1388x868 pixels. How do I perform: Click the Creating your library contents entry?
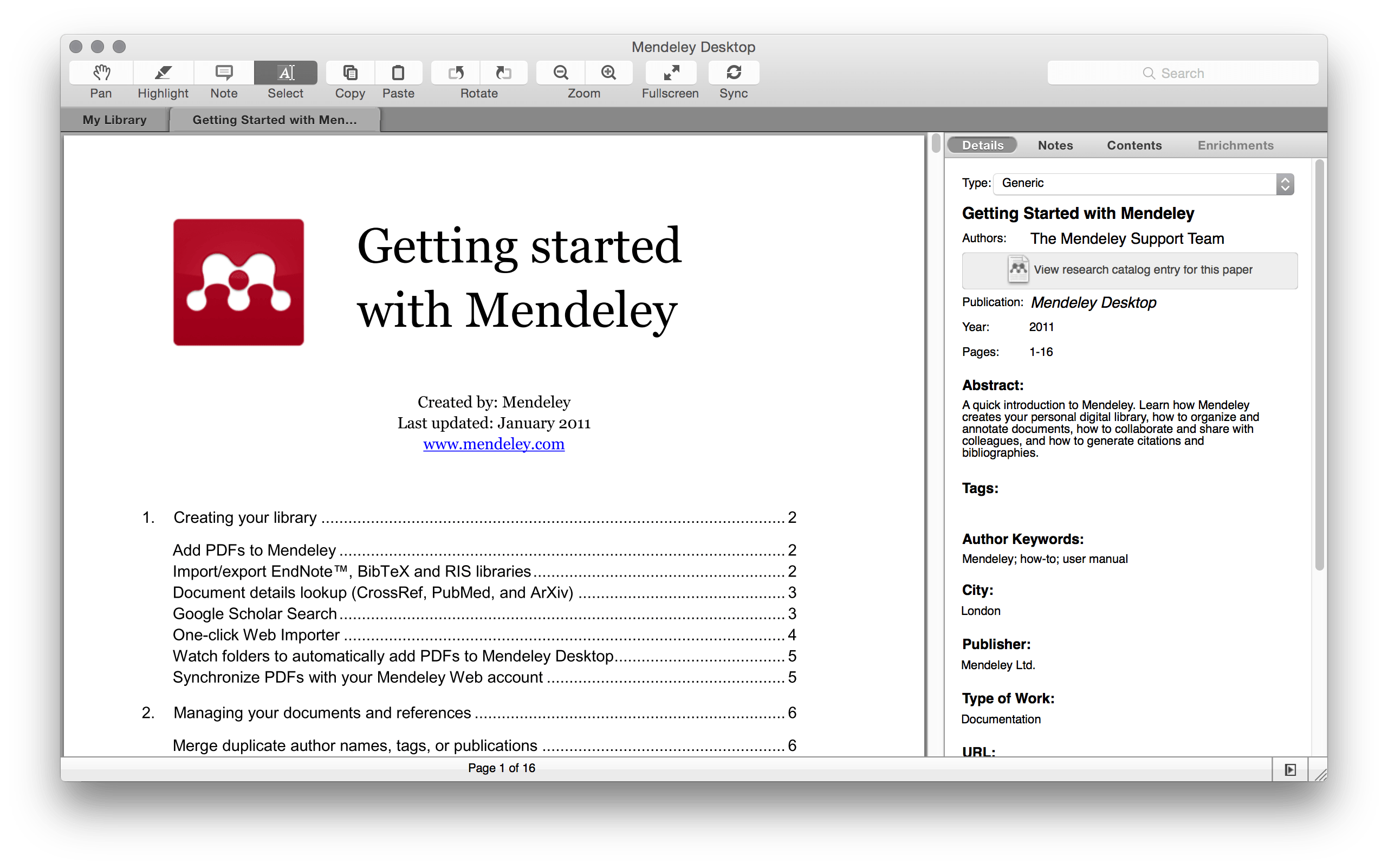tap(469, 517)
